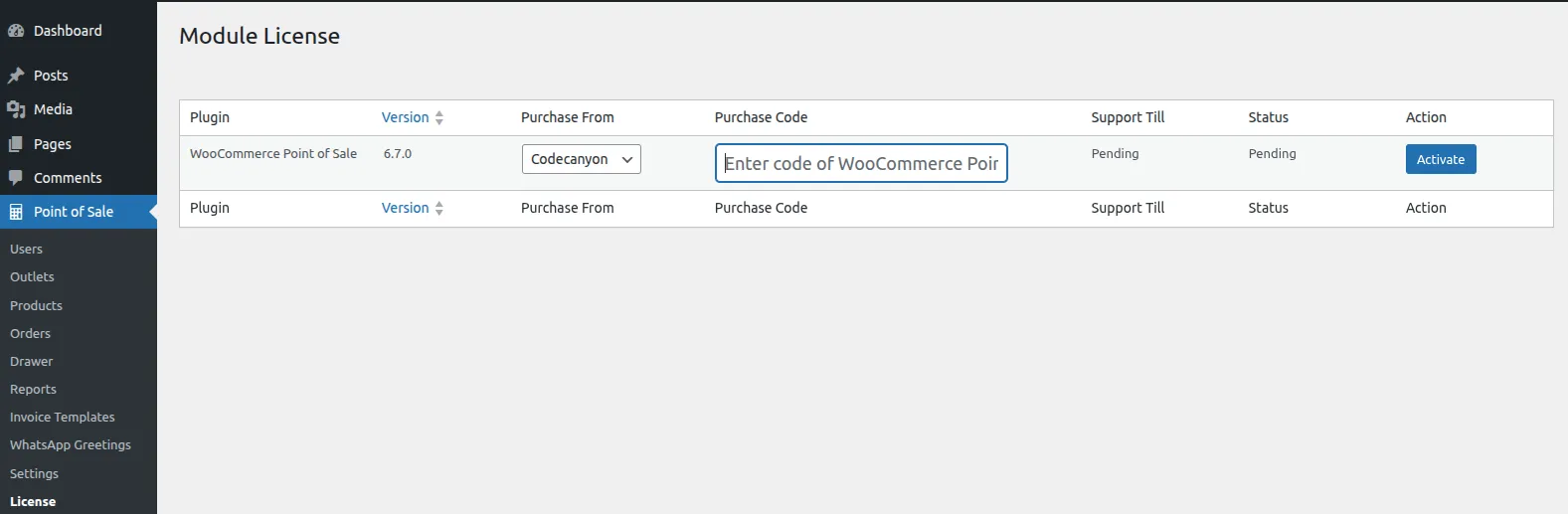Click the Dashboard gauge icon
1568x514 pixels.
point(16,31)
